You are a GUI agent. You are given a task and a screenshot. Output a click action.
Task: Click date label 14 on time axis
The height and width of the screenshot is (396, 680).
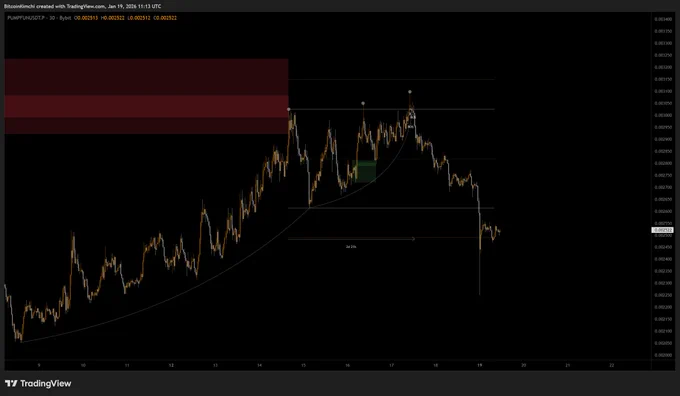[x=259, y=365]
